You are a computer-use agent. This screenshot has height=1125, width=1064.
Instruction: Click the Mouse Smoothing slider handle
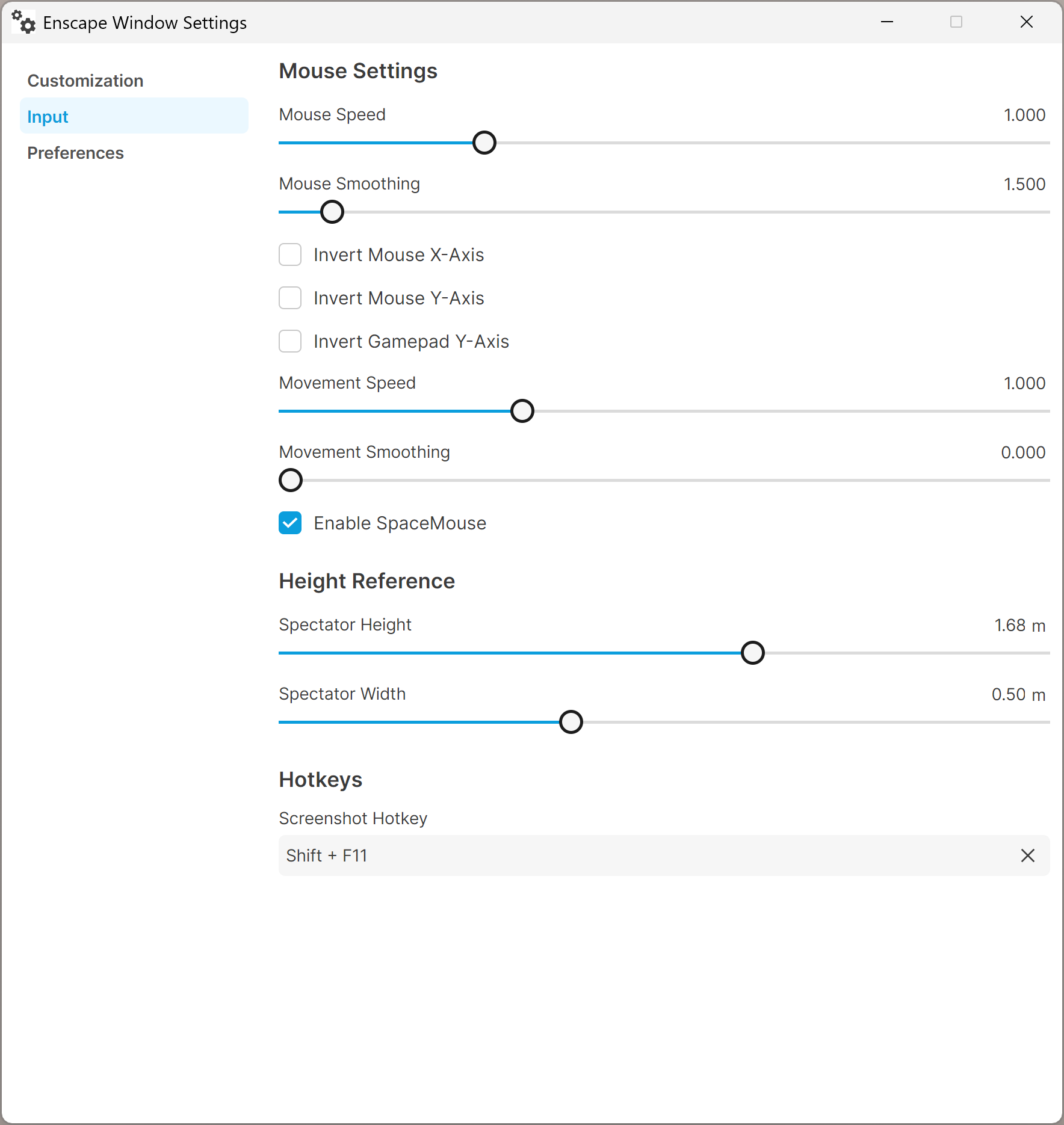(332, 212)
